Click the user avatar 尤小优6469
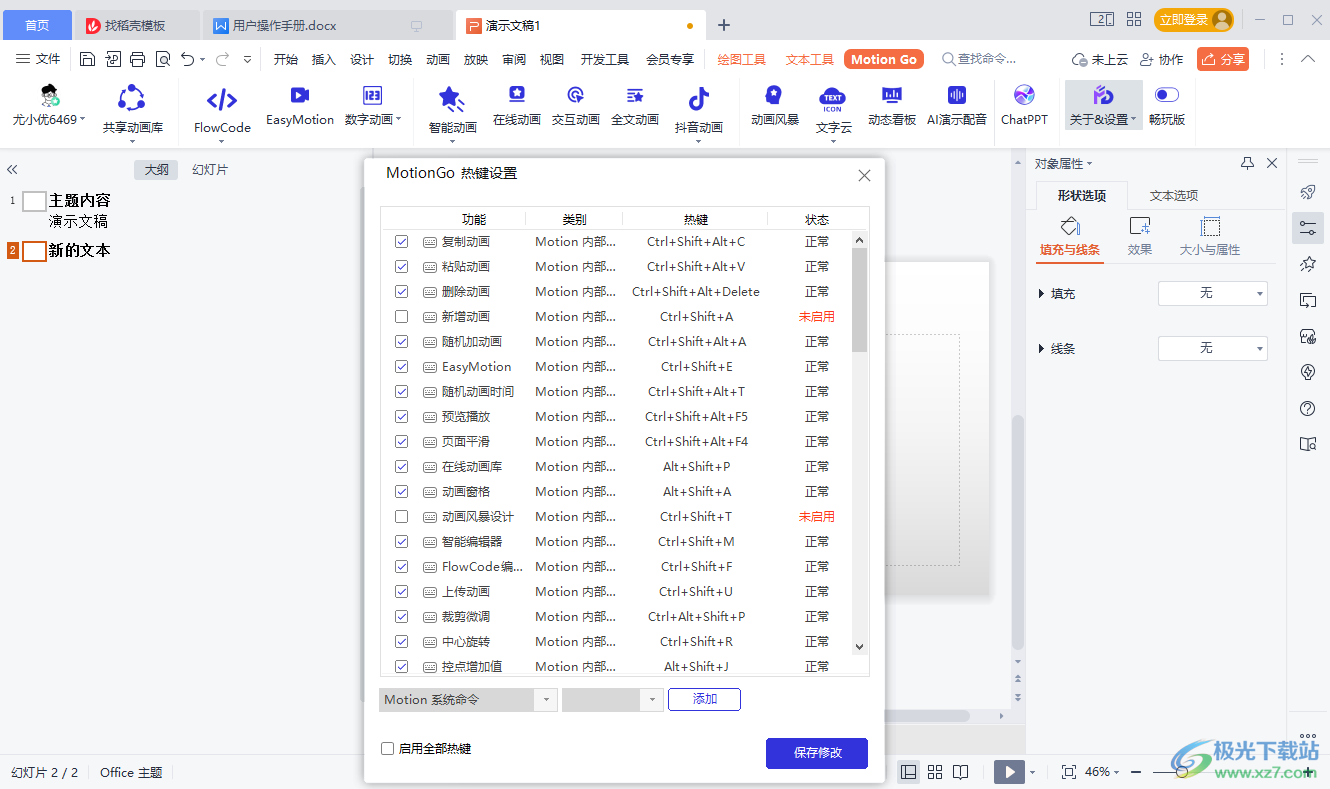Image resolution: width=1330 pixels, height=789 pixels. pyautogui.click(x=49, y=106)
